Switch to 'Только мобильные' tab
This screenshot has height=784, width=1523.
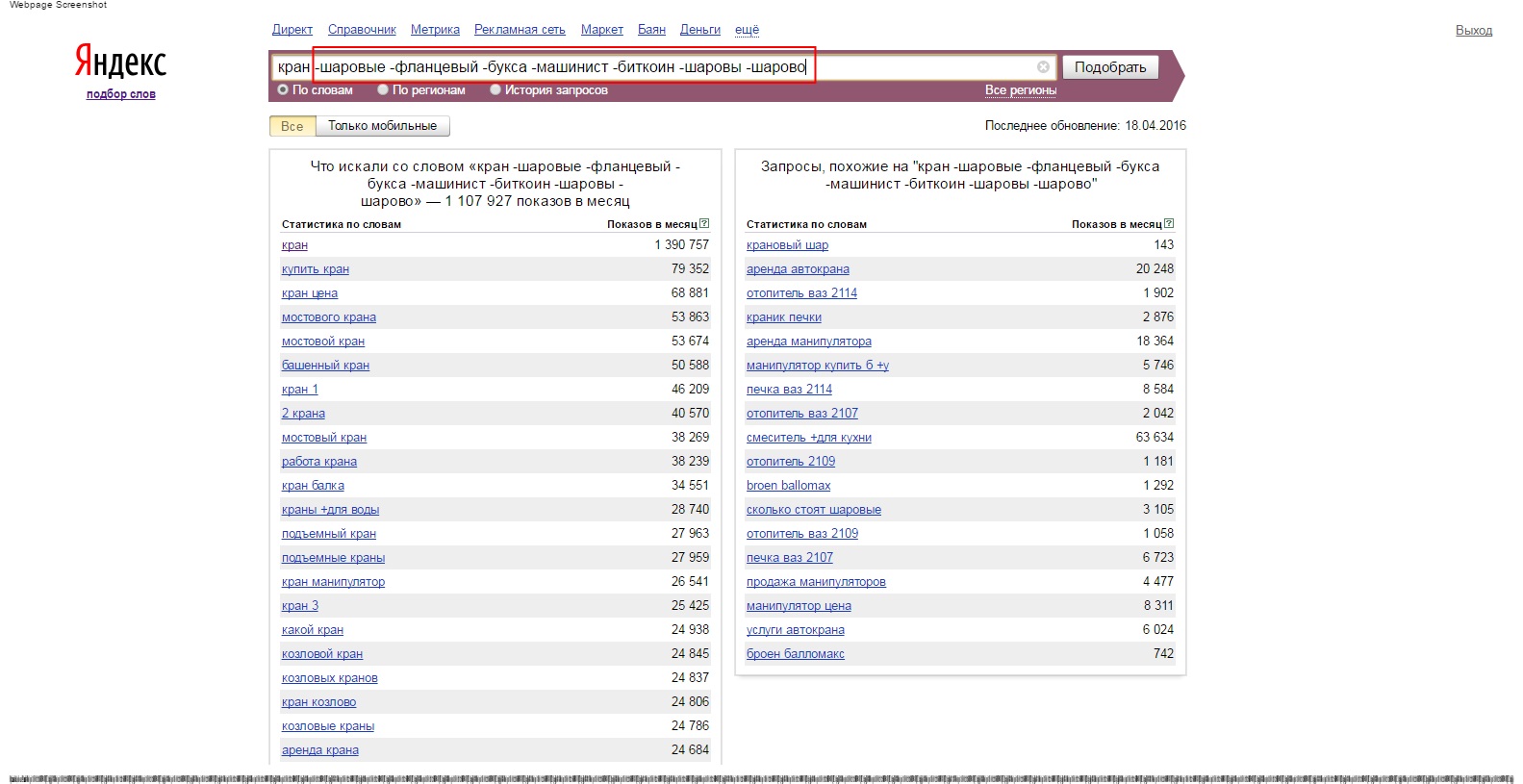coord(382,126)
